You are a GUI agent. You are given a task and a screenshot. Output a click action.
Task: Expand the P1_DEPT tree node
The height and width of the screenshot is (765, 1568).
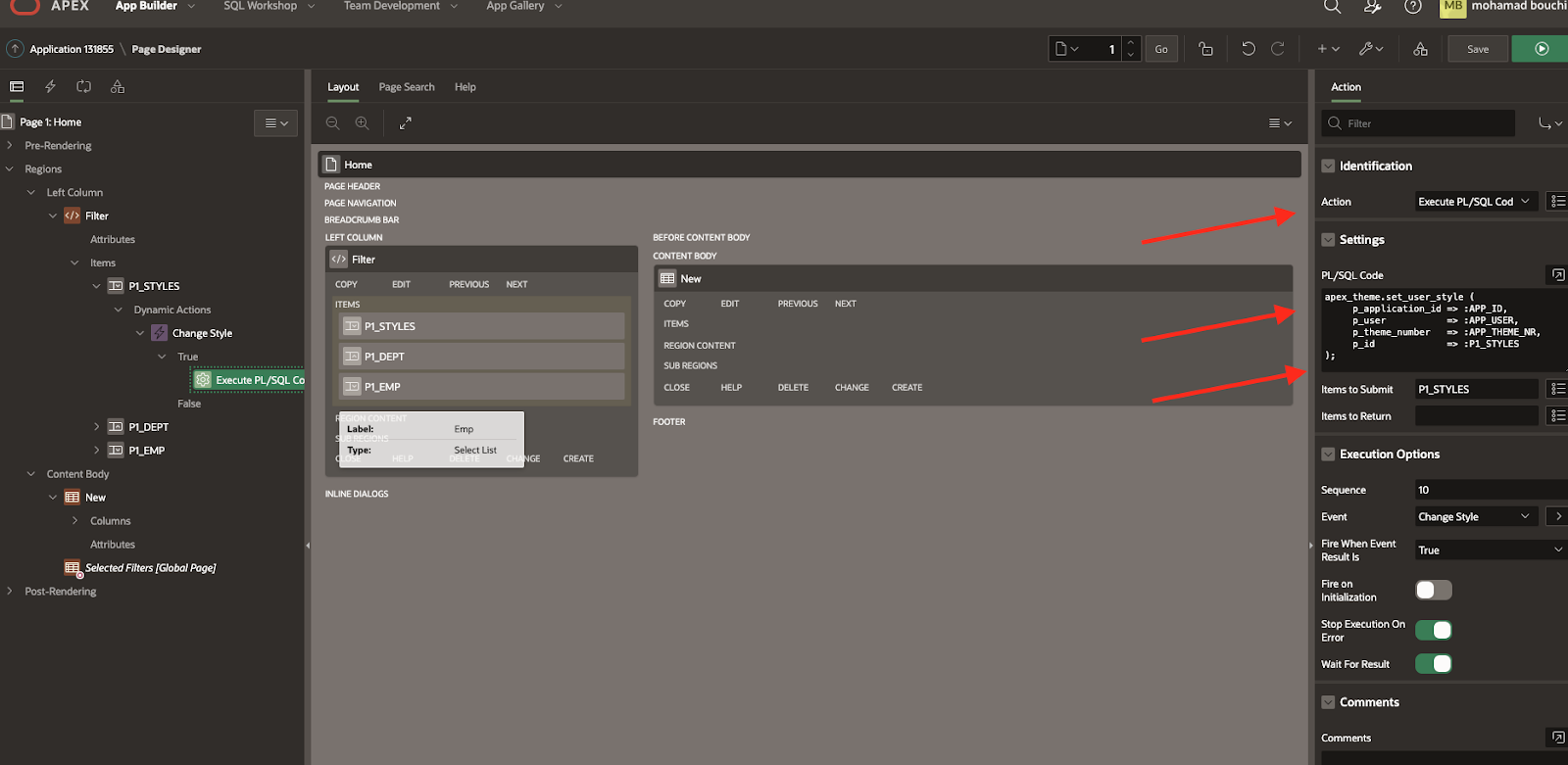click(96, 427)
